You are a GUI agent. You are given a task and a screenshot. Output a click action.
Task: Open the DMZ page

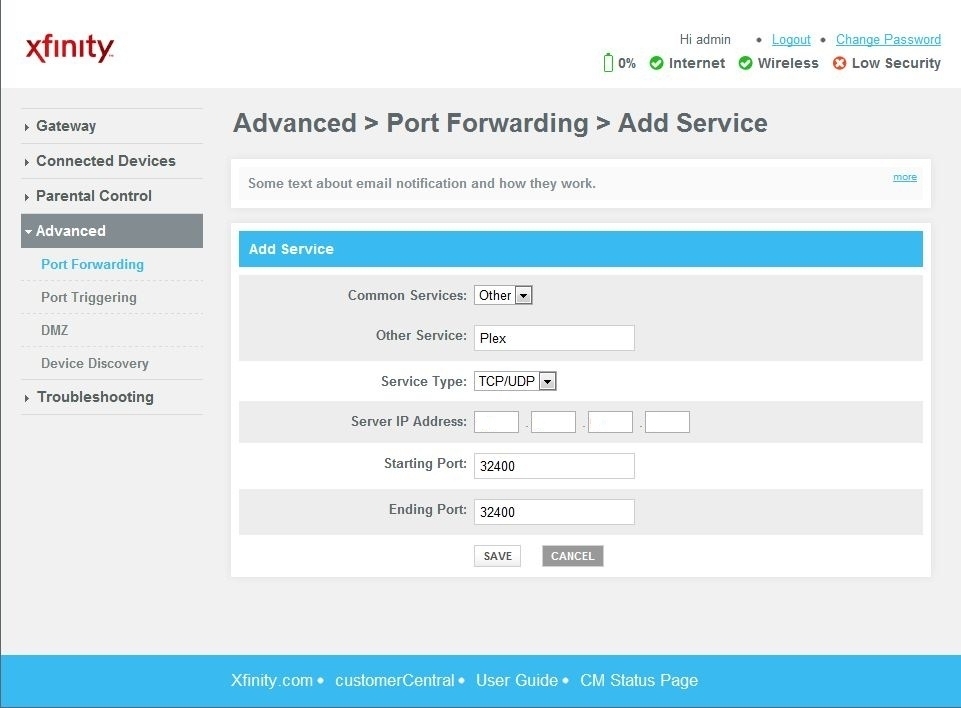coord(54,330)
